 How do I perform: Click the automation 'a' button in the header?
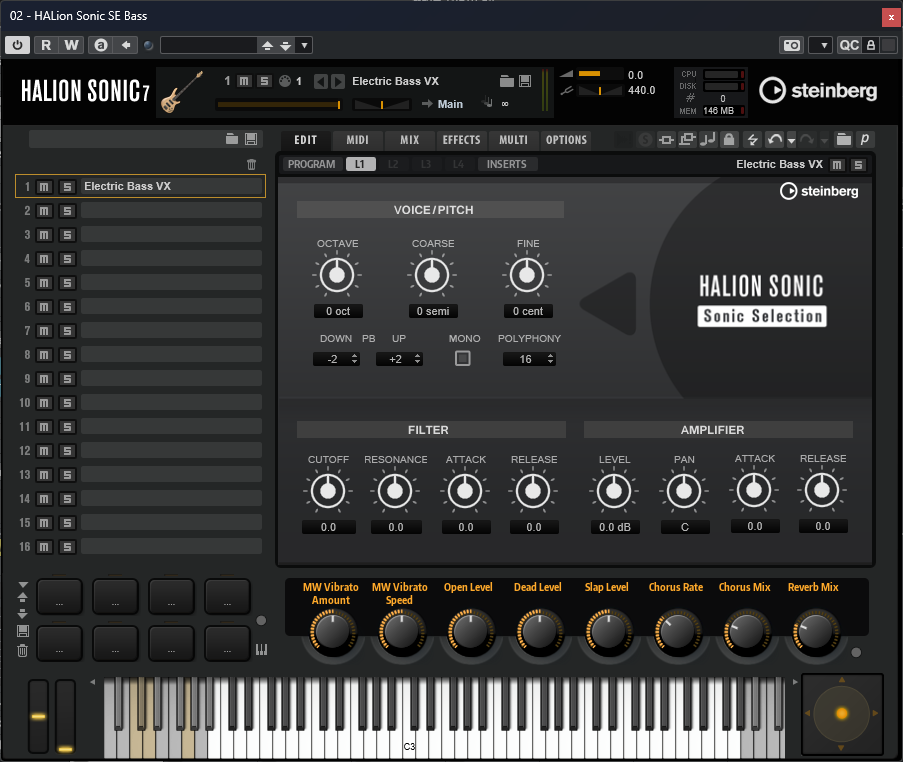101,45
